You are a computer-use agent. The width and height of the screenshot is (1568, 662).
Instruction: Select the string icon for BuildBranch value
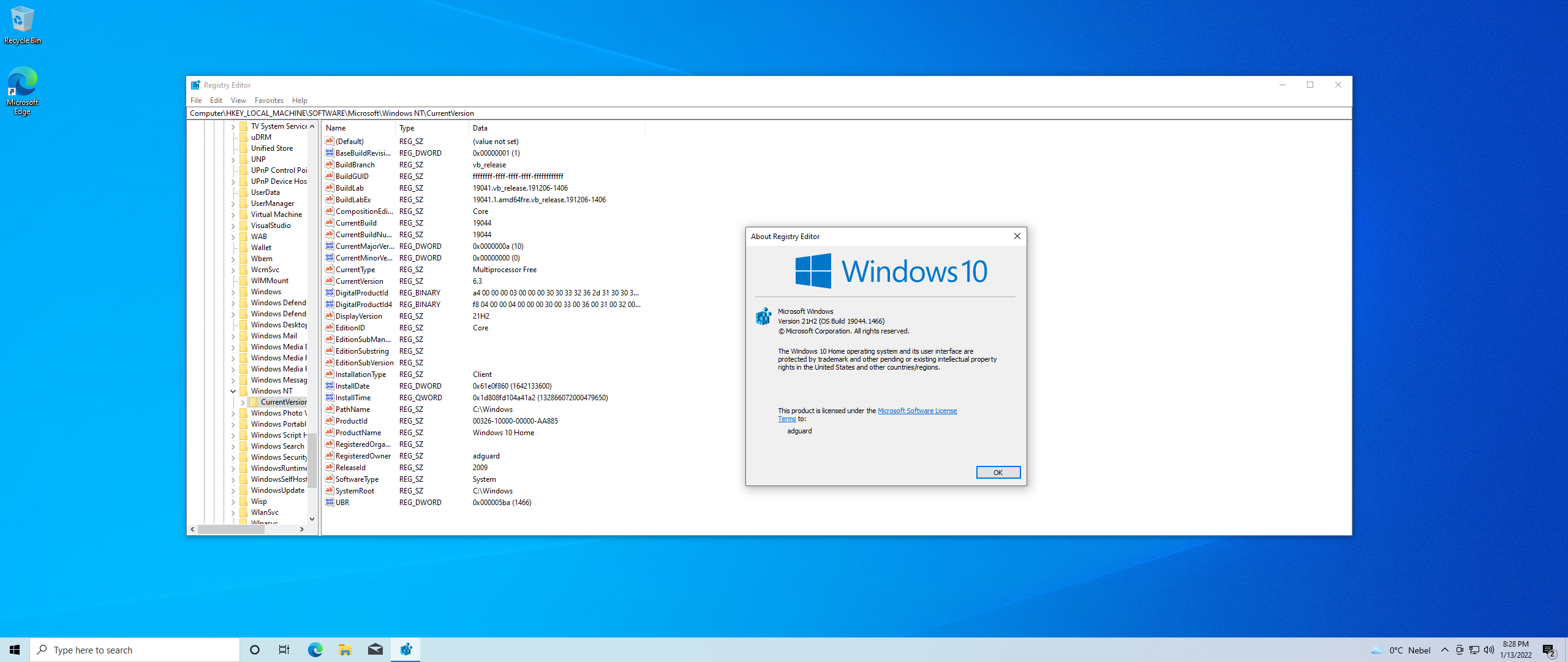point(329,164)
